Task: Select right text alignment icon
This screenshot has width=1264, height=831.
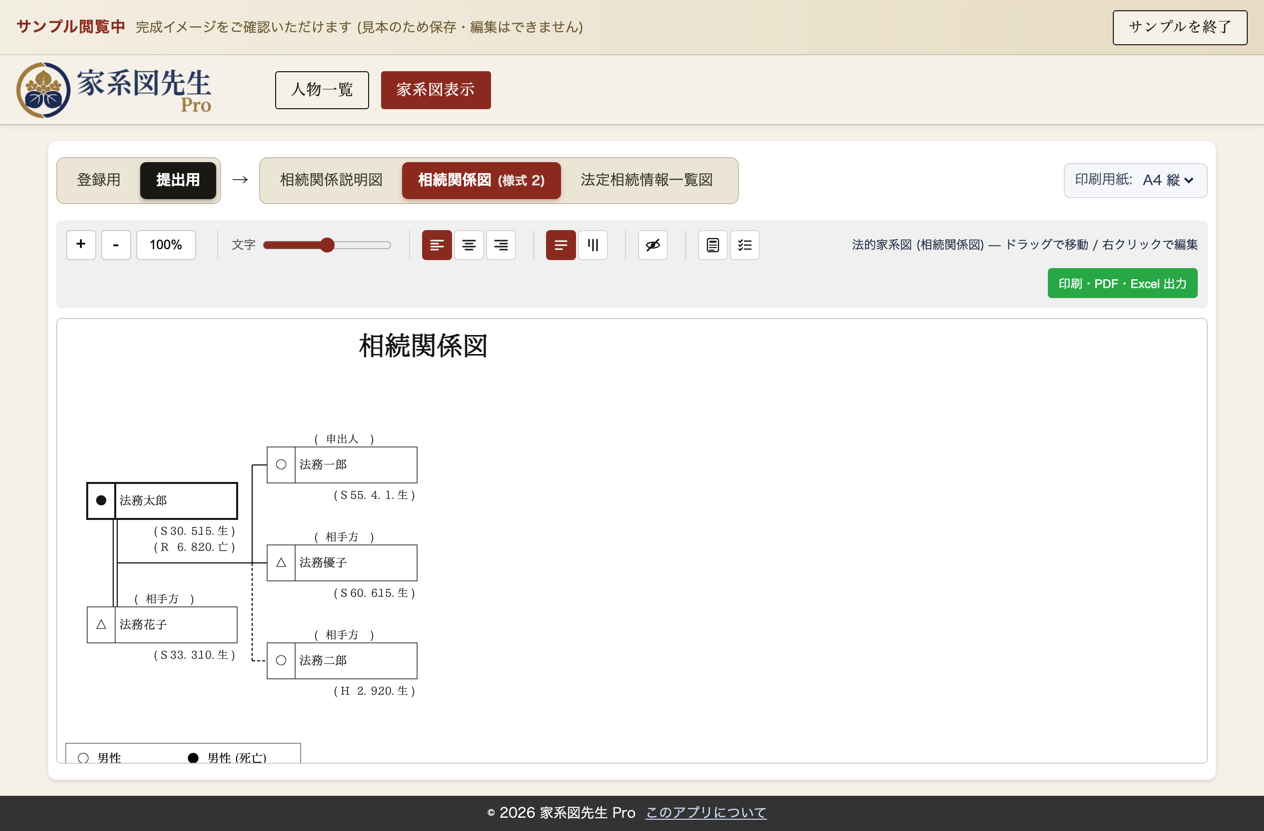Action: pos(501,245)
